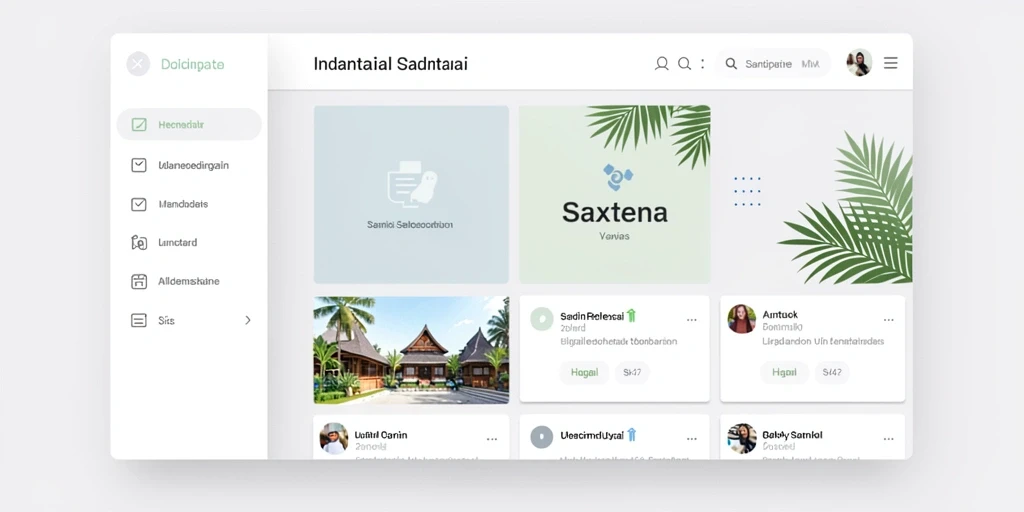Click the checkbox icon next to Ulaneoedirgain
1024x512 pixels.
coord(139,165)
